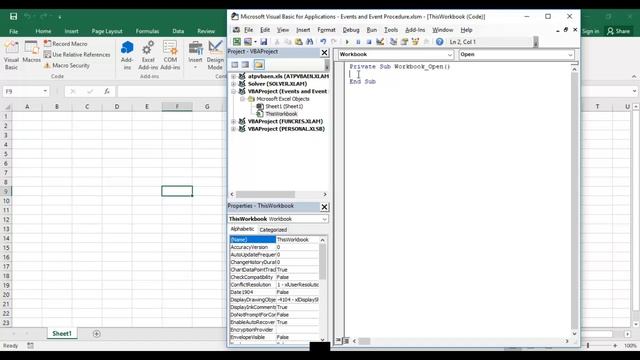Image resolution: width=640 pixels, height=360 pixels.
Task: Open the Open procedure dropdown in code window
Action: (x=570, y=54)
